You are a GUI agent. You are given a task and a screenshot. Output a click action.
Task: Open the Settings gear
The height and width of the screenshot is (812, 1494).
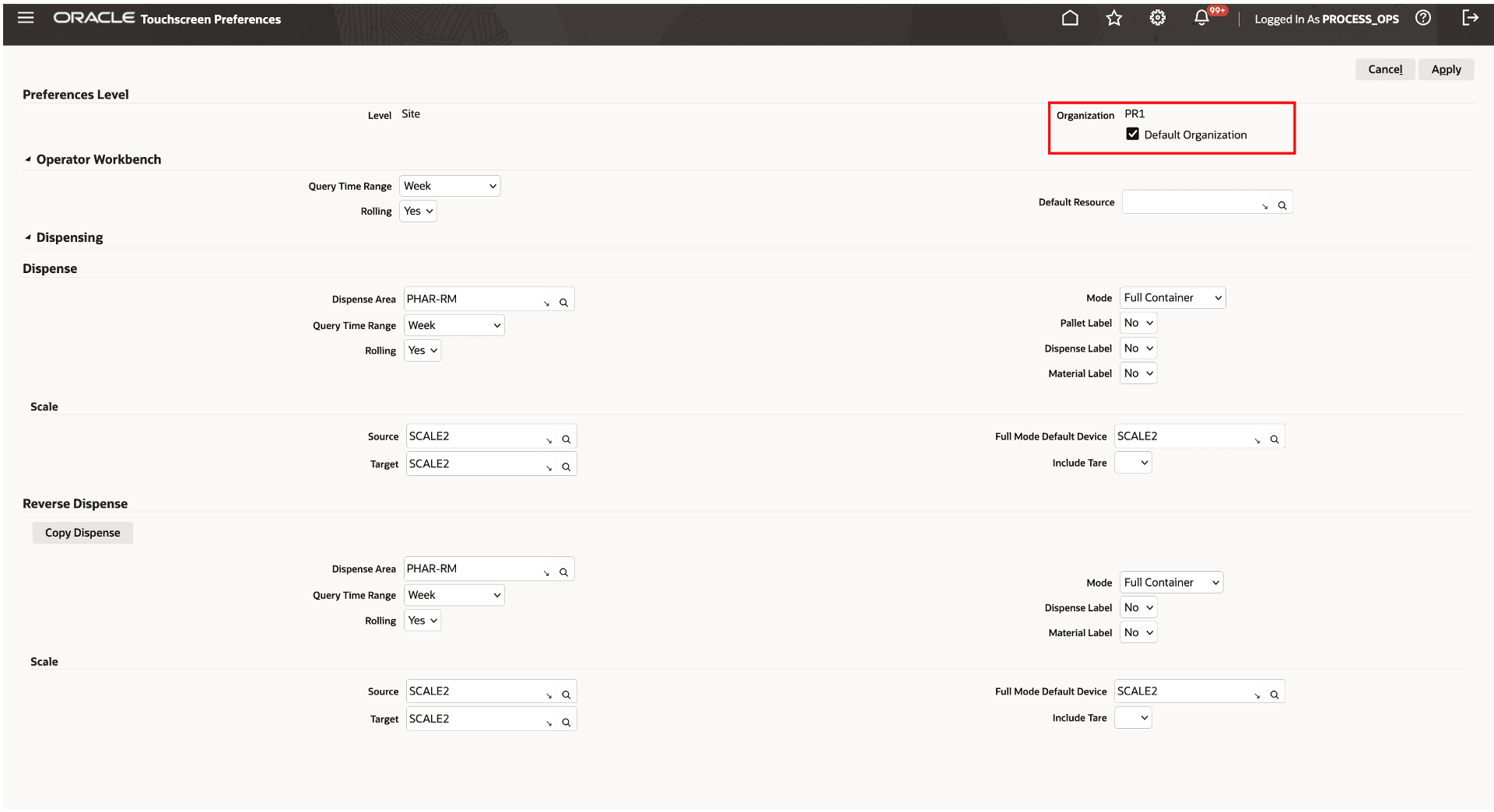coord(1157,18)
